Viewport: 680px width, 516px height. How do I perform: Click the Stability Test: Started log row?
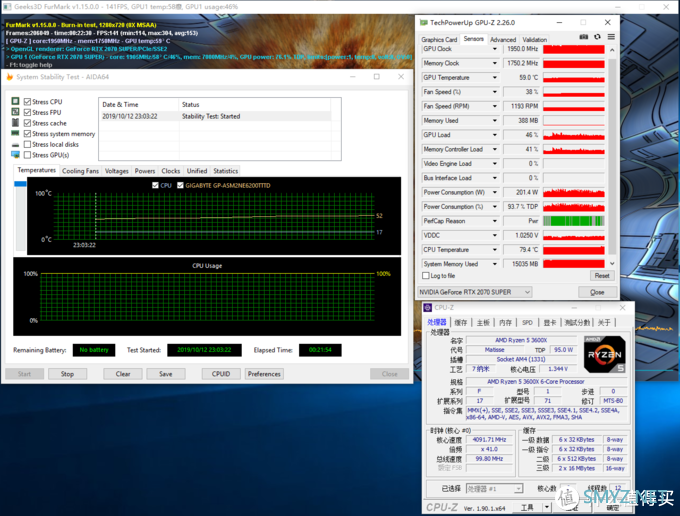(216, 116)
